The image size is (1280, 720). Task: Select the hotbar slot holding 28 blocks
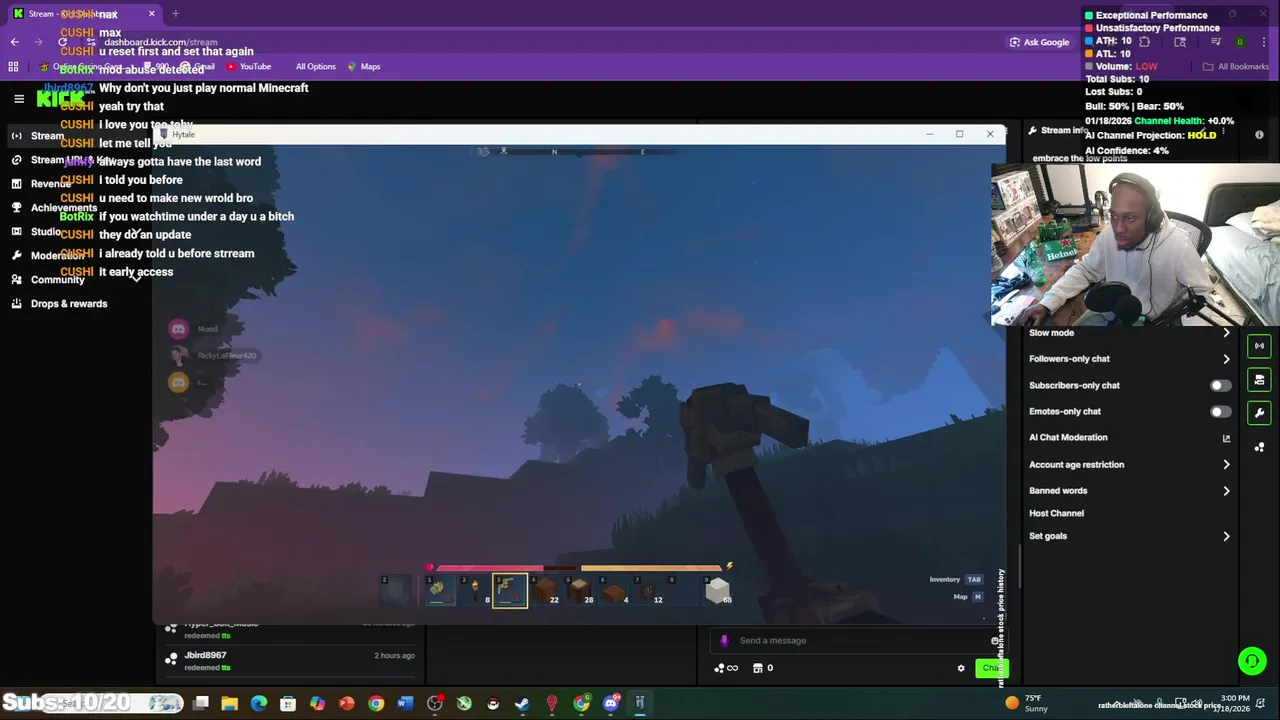(580, 591)
